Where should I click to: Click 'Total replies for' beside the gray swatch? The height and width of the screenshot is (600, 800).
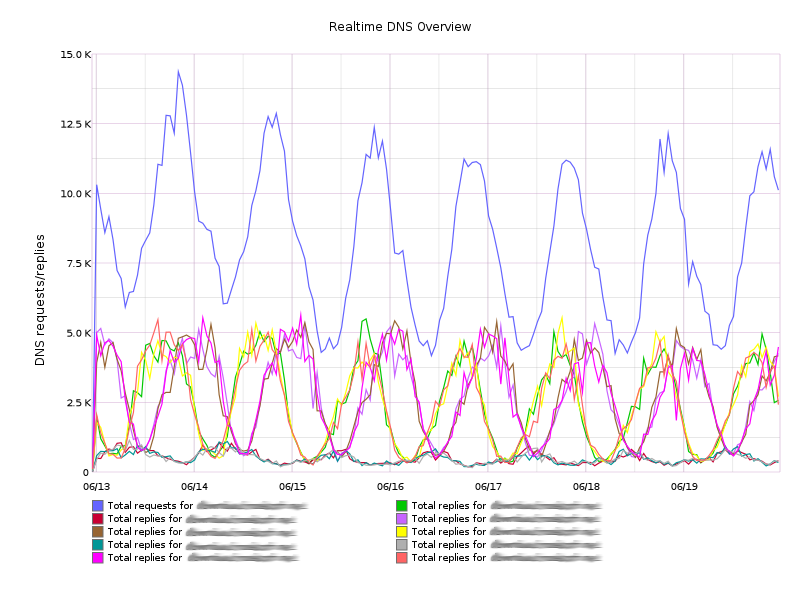(x=448, y=545)
